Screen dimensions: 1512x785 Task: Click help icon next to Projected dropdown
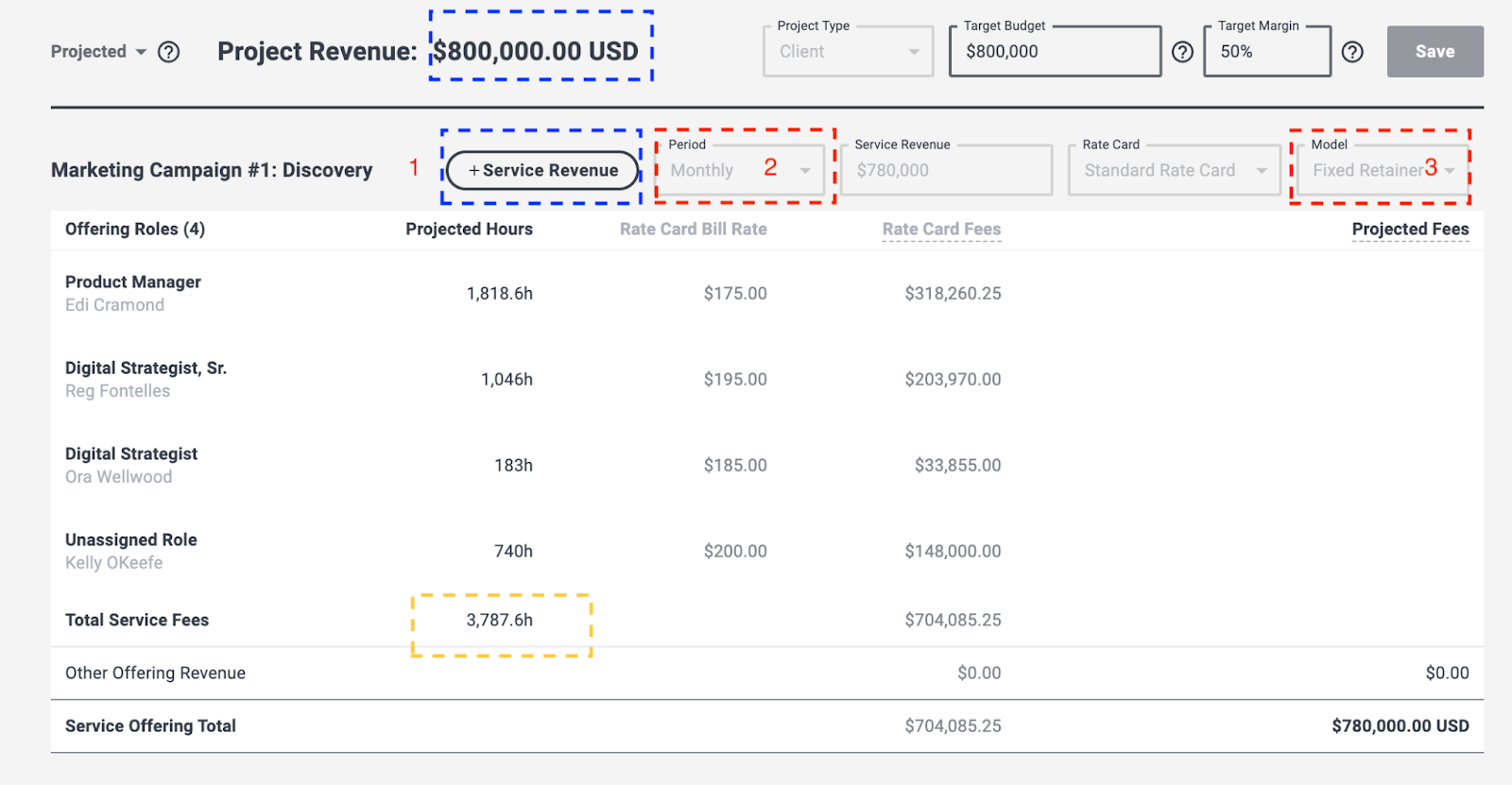[x=168, y=52]
